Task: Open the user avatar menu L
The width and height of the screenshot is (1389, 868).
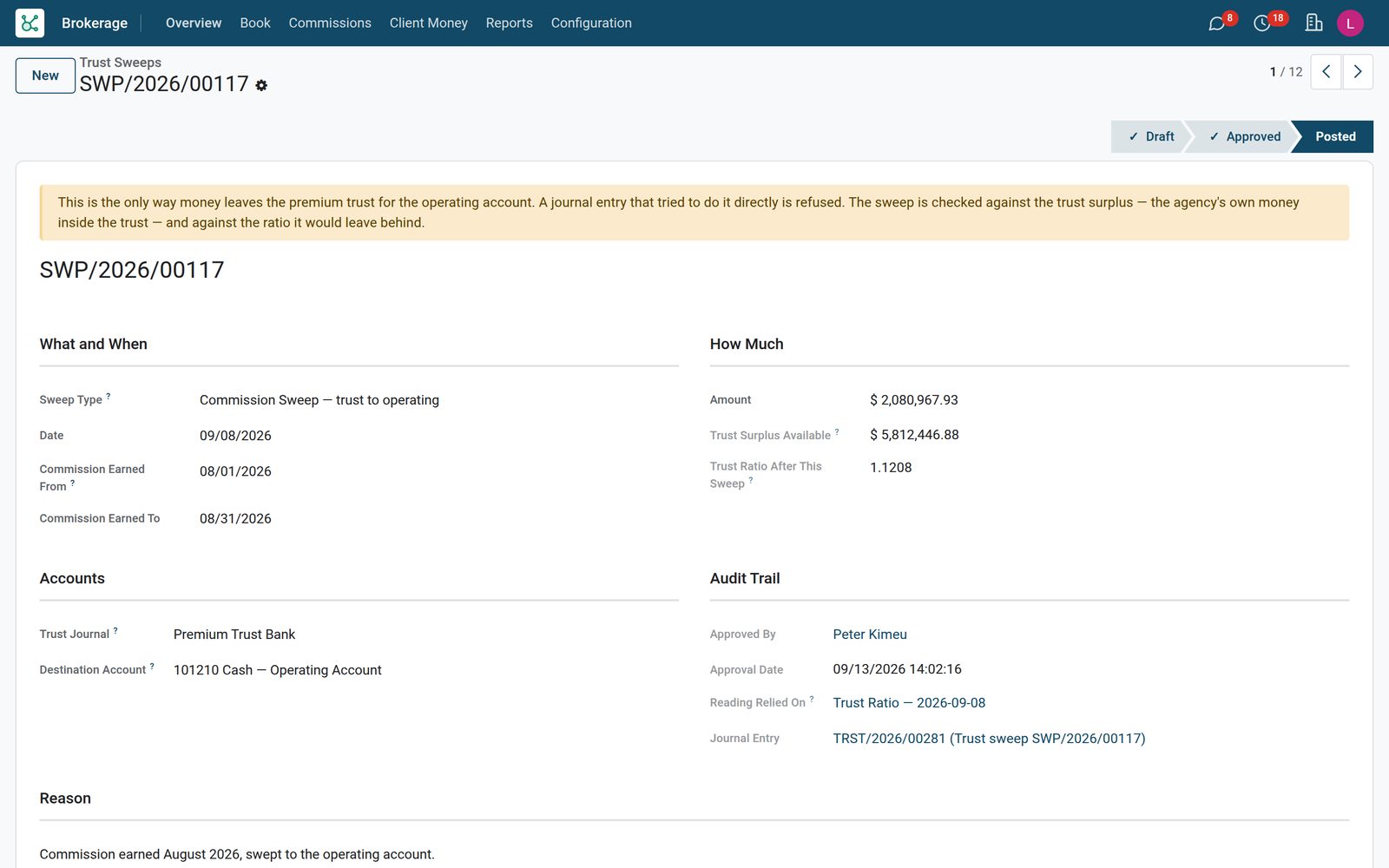Action: [1350, 23]
